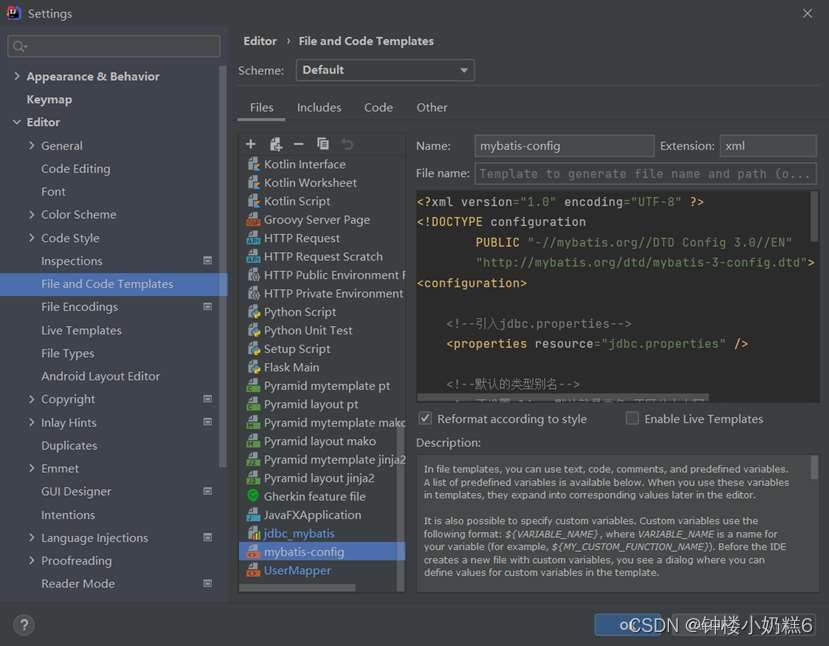Click the File Encodings project-level icon
The width and height of the screenshot is (829, 646).
tap(208, 307)
